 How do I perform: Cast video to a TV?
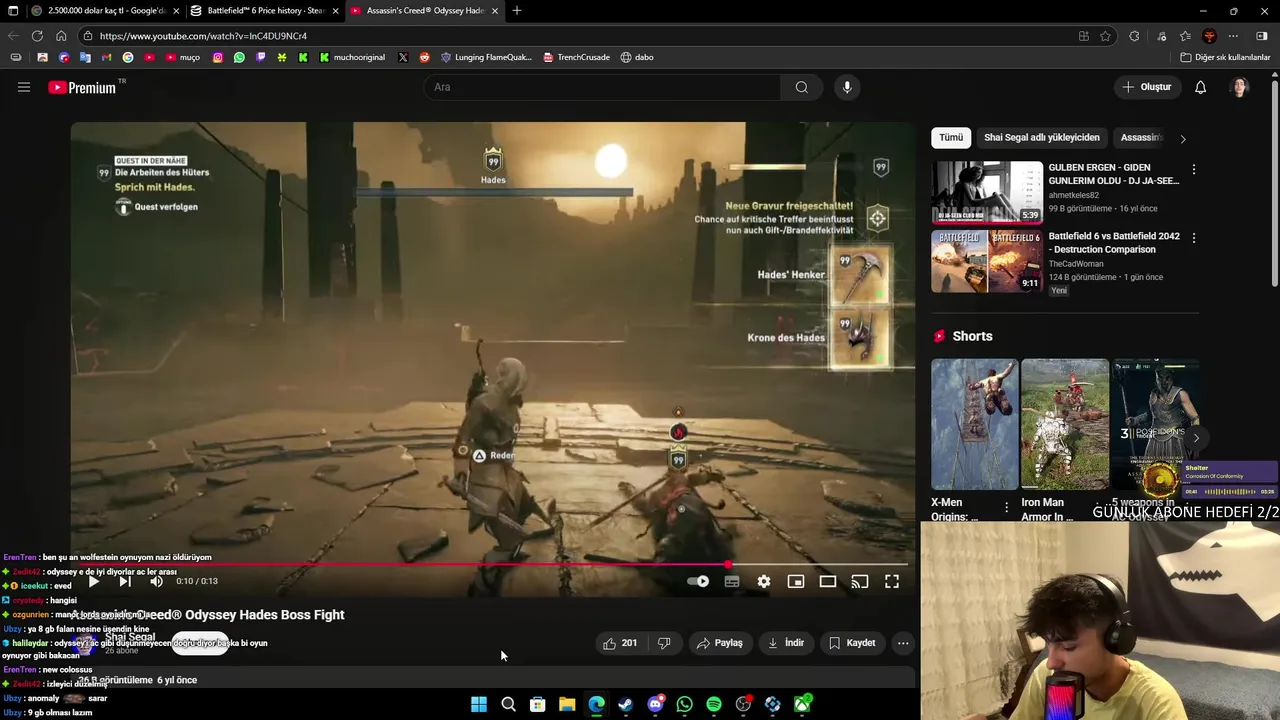point(860,581)
